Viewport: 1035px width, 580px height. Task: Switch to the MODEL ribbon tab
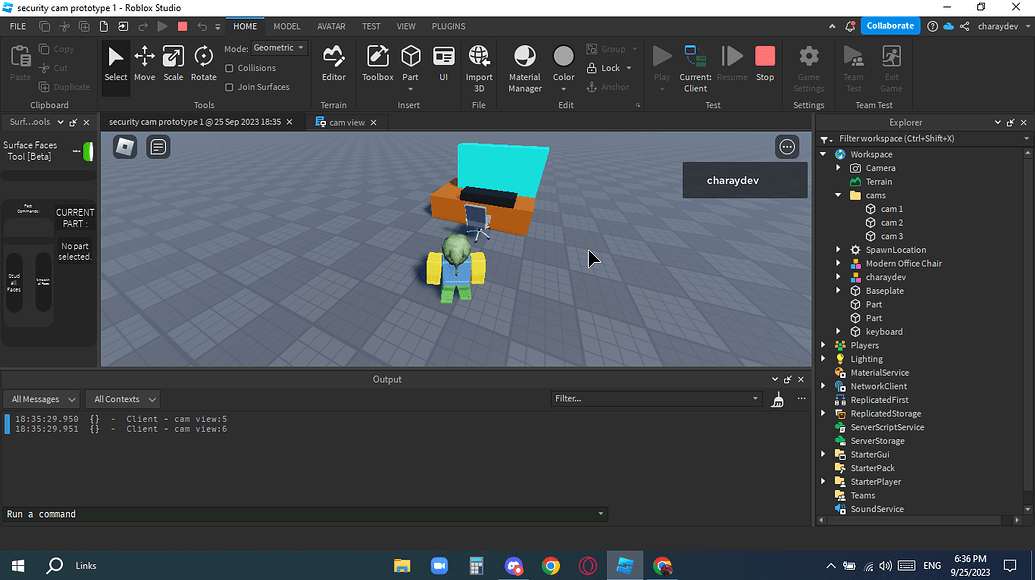tap(286, 27)
